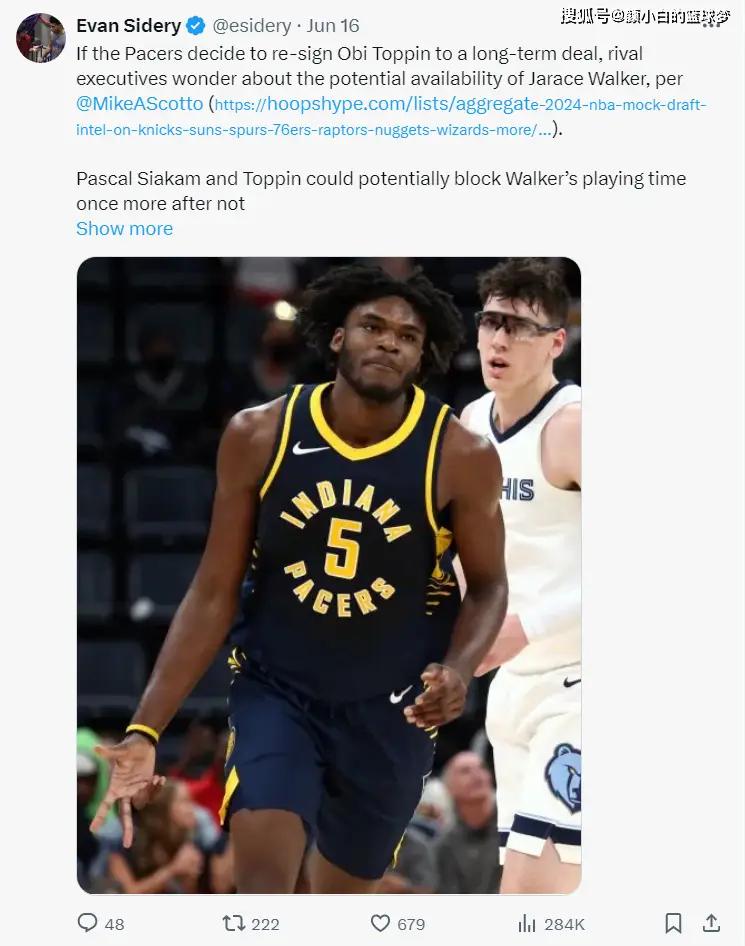Like the tweet with the heart icon
The width and height of the screenshot is (745, 946).
pos(380,923)
